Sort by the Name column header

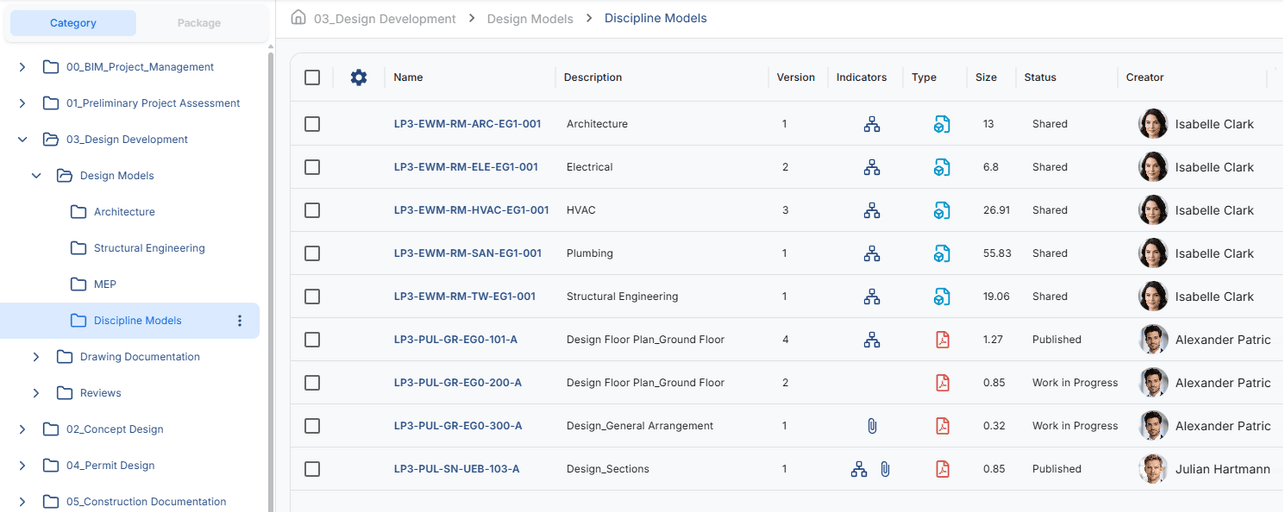(408, 77)
